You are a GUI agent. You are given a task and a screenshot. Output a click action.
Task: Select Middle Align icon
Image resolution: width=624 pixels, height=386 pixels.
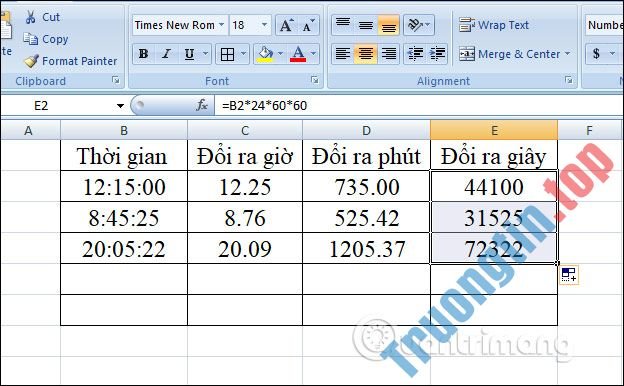366,25
